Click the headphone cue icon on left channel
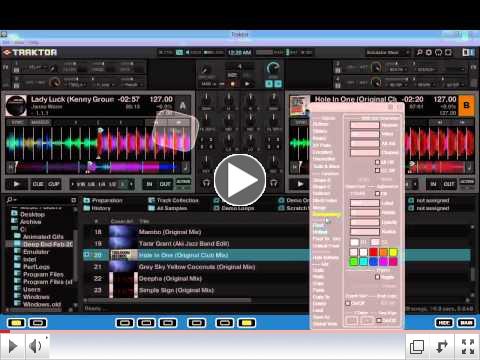Viewport: 480px width, 360px height. tap(206, 183)
